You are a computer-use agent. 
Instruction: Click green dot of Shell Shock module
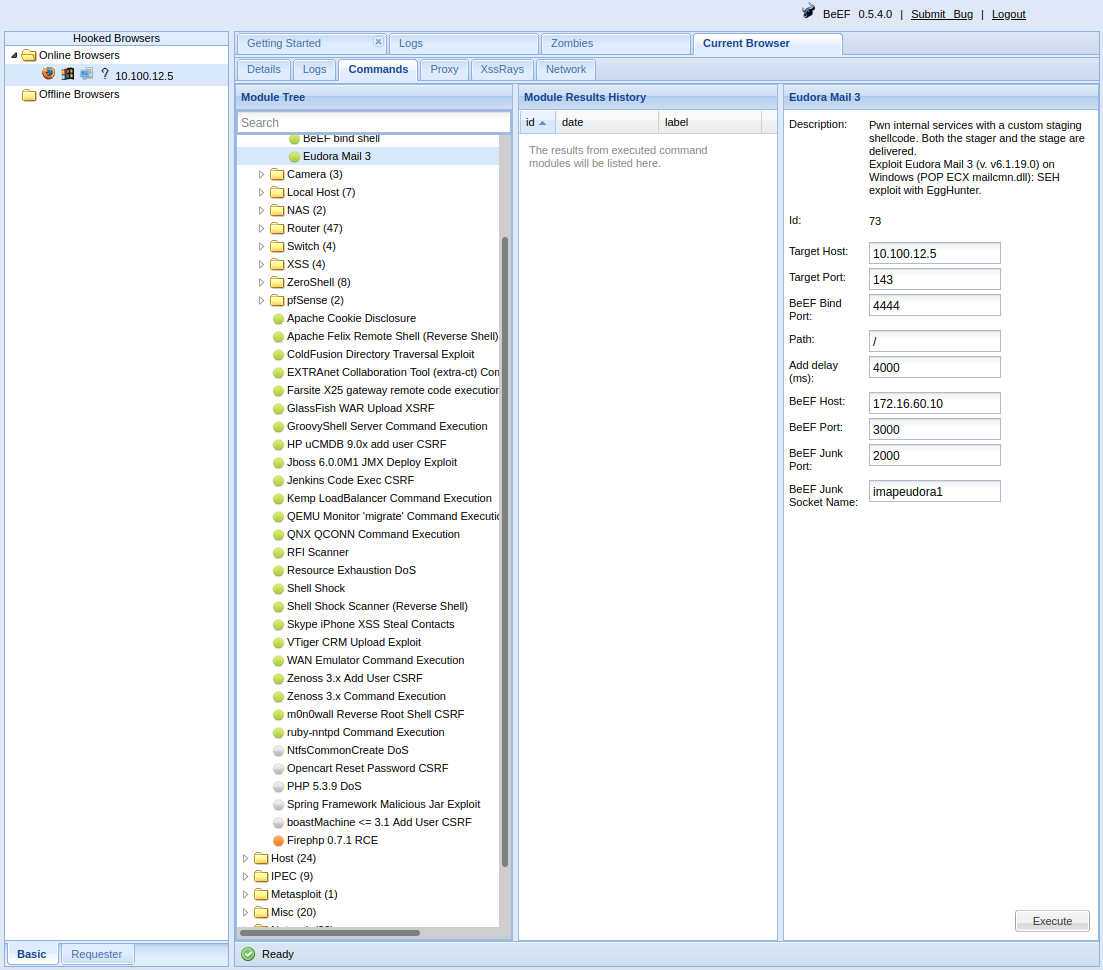tap(279, 589)
